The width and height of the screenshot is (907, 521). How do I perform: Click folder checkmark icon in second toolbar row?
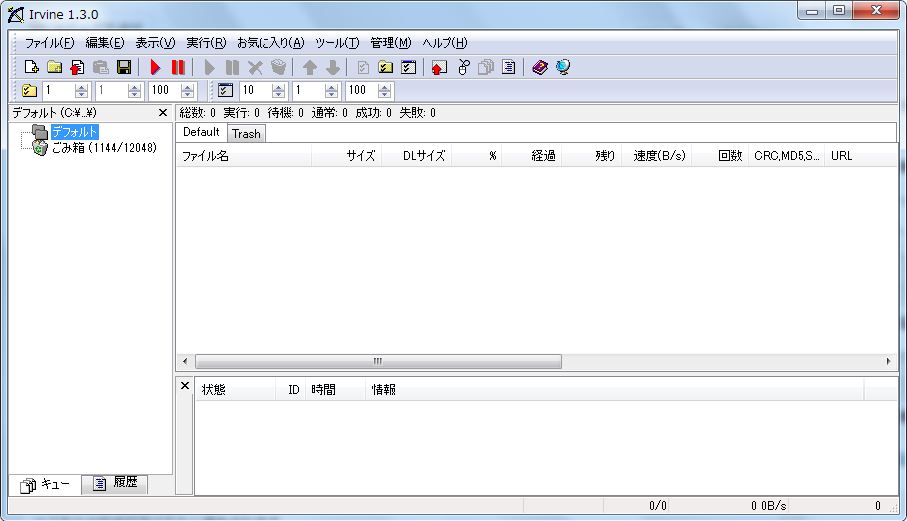pyautogui.click(x=29, y=90)
